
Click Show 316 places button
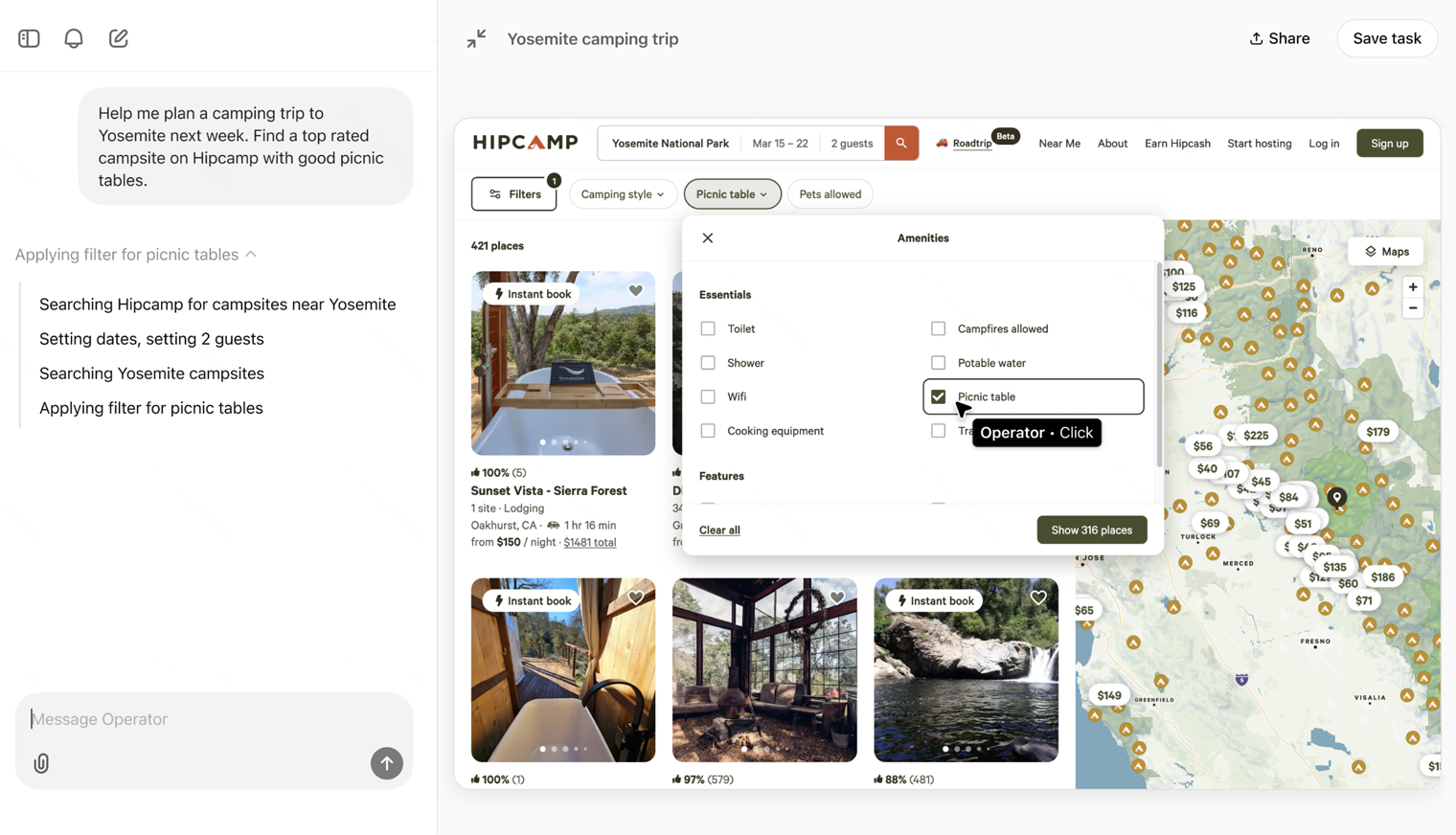coord(1091,530)
